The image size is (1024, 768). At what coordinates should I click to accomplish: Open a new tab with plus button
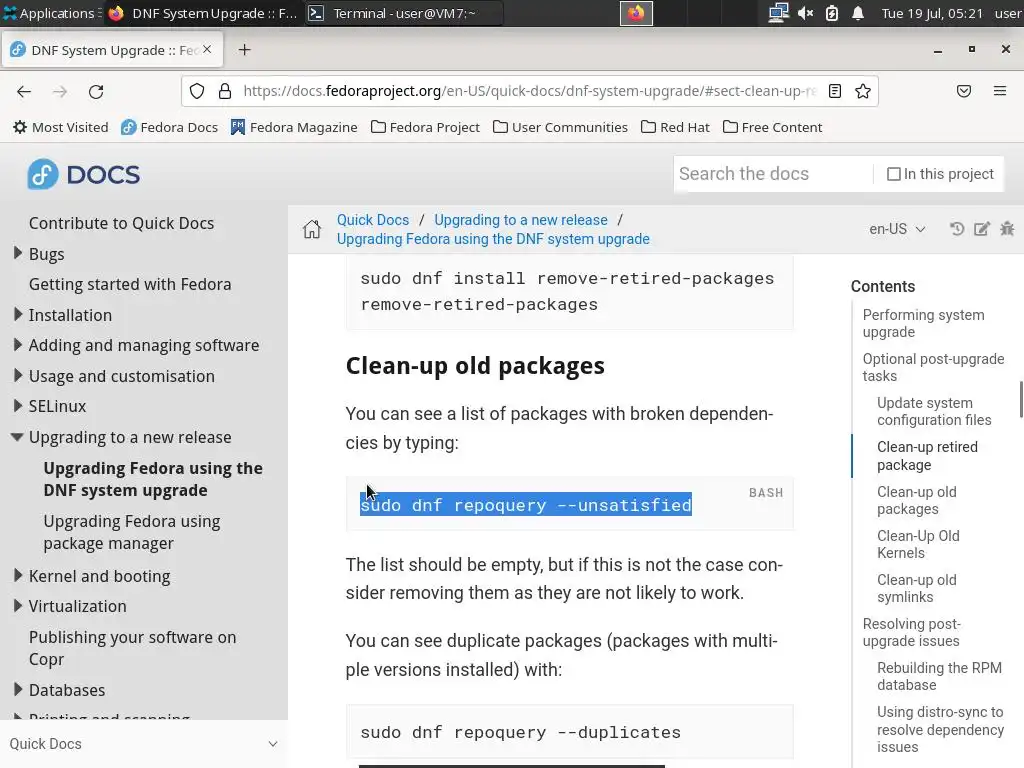pos(244,50)
